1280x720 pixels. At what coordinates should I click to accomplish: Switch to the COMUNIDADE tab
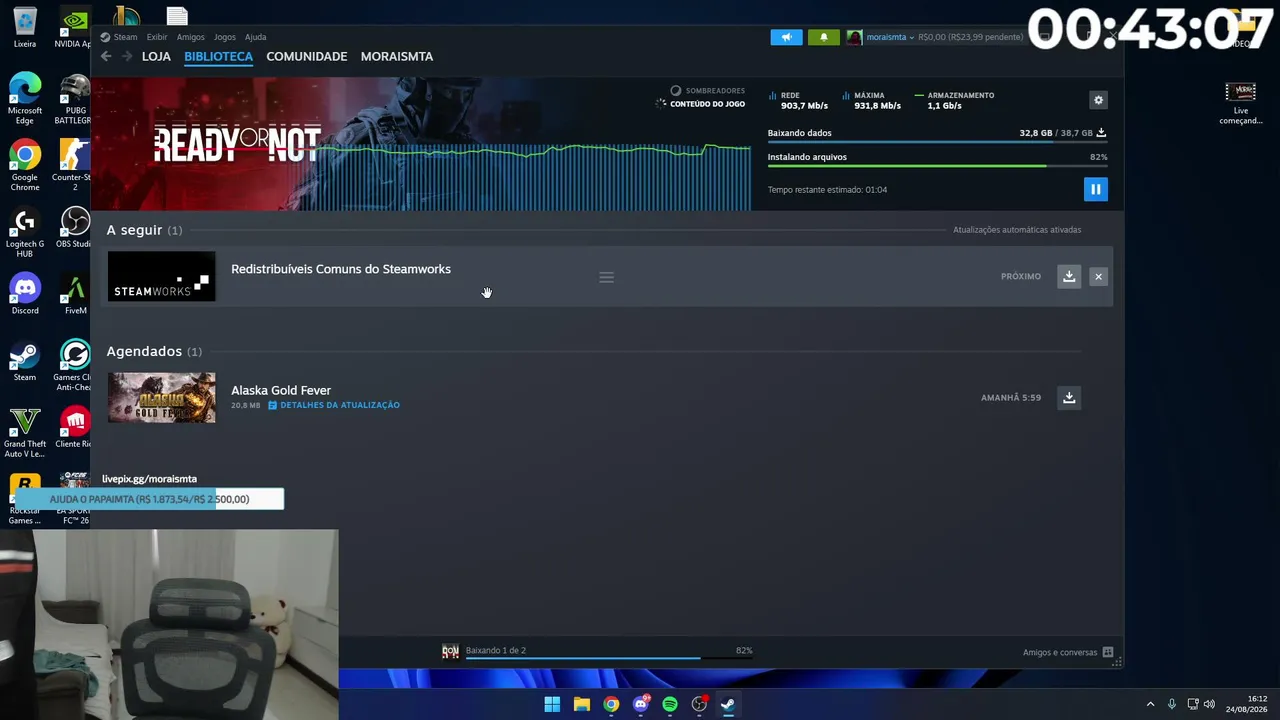click(x=307, y=56)
